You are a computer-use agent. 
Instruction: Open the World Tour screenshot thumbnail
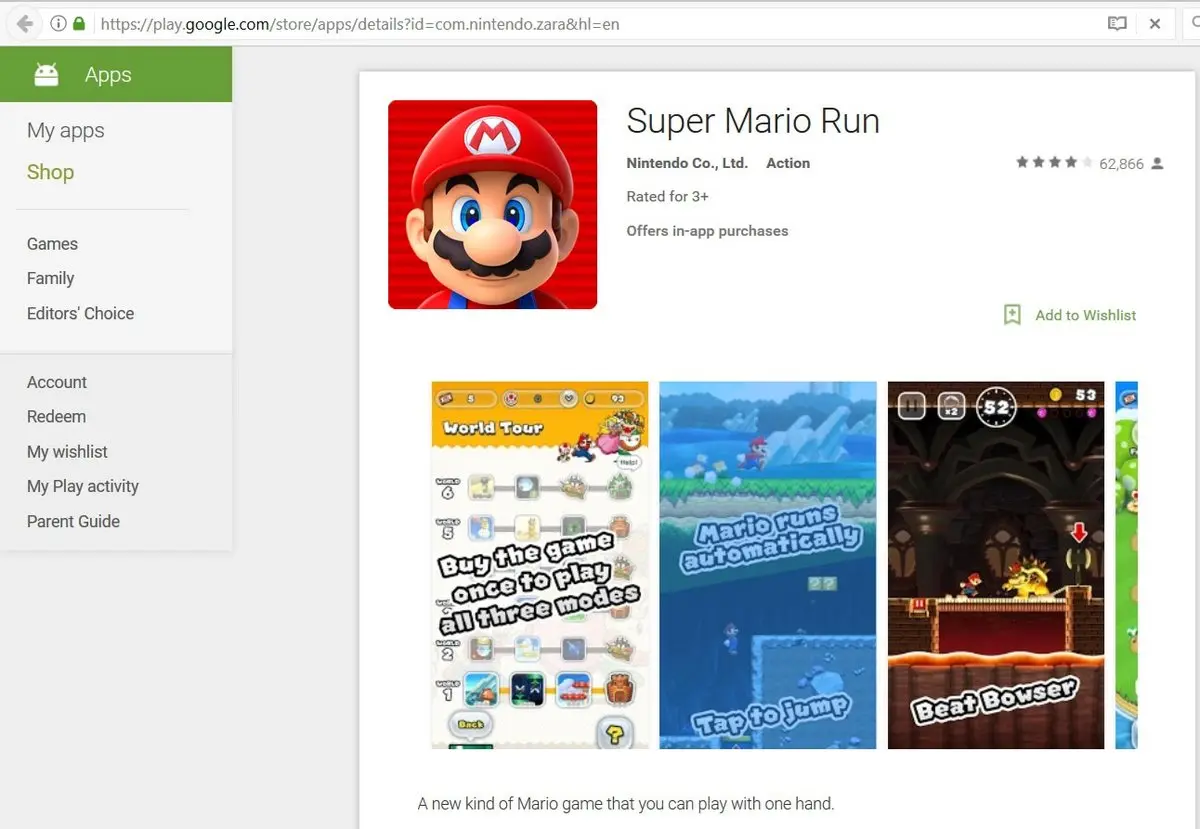[x=539, y=565]
